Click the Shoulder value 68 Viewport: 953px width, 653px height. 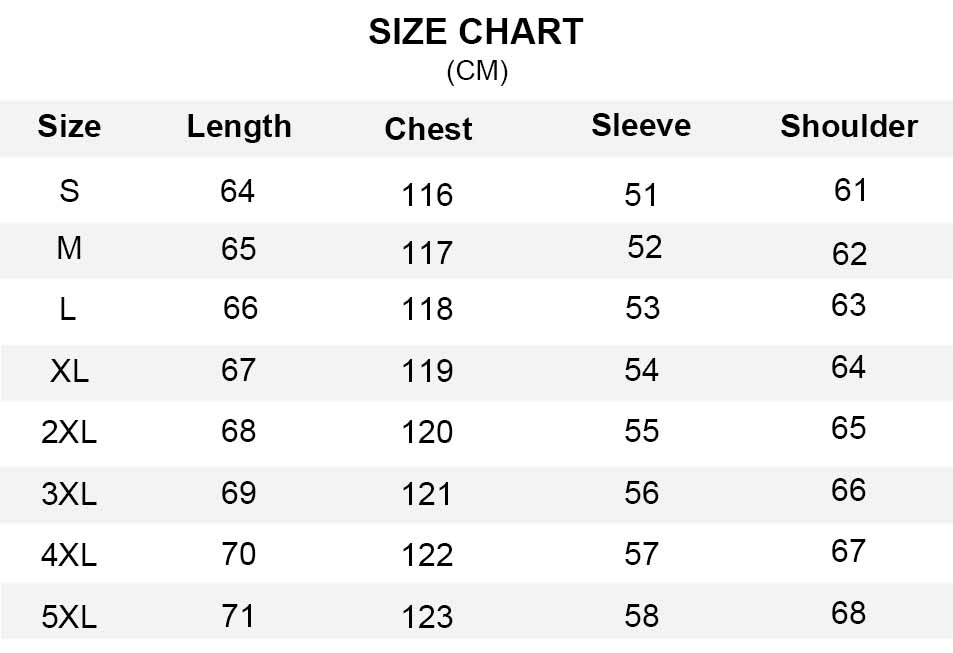tap(848, 612)
